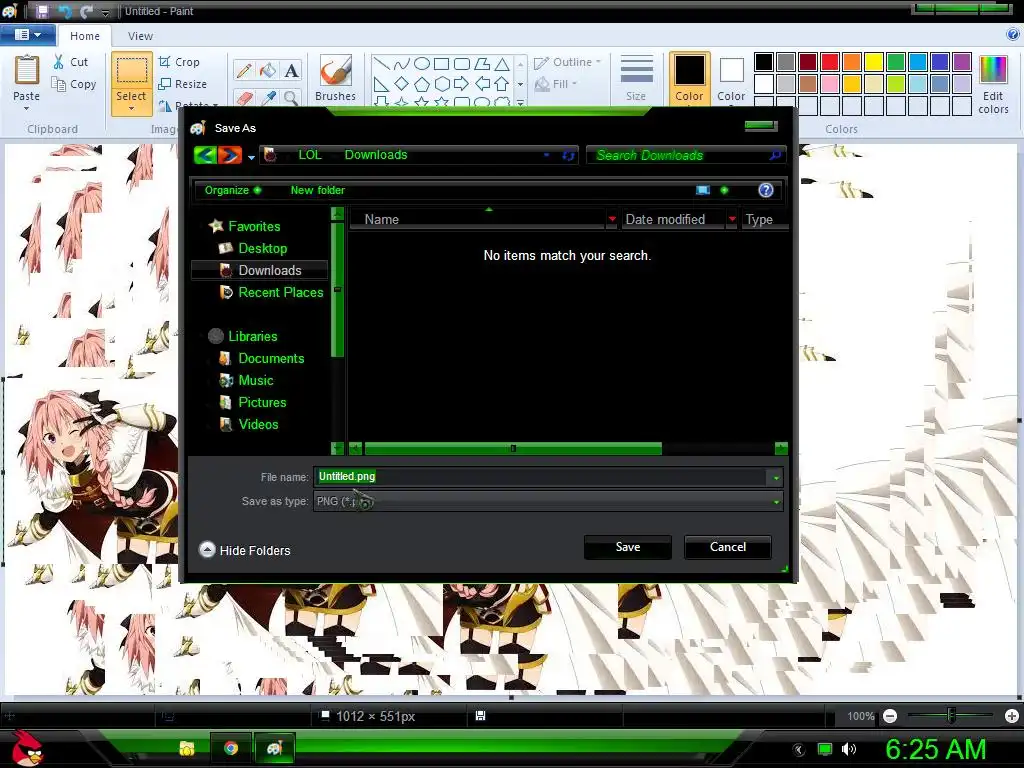Switch to the Home ribbon tab
This screenshot has height=768, width=1024.
85,36
